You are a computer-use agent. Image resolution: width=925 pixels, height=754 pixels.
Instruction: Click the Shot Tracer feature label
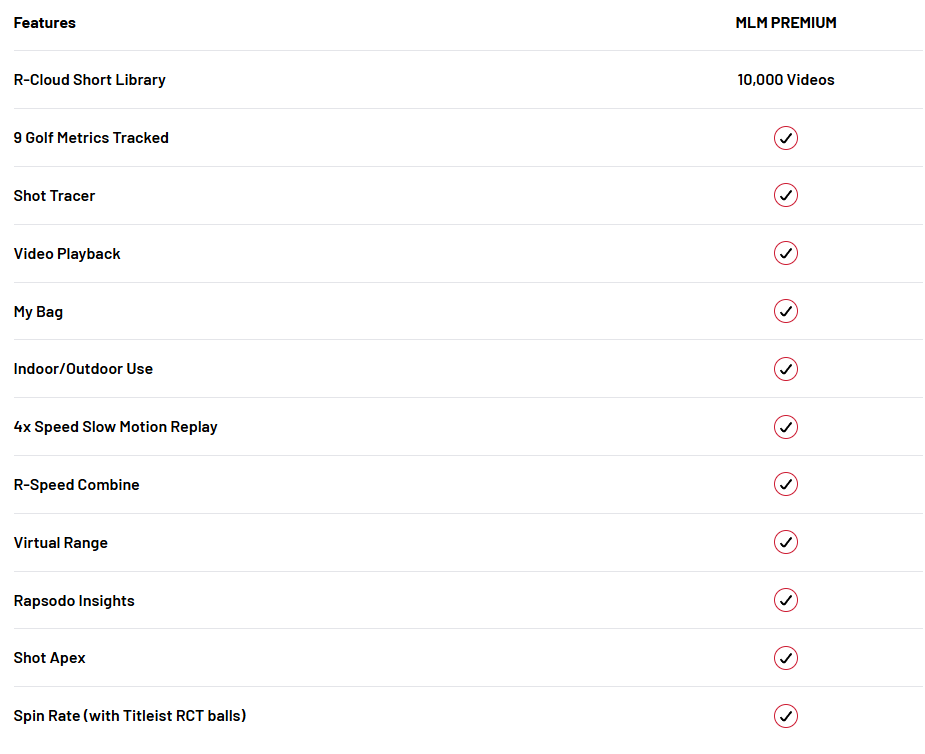[54, 195]
